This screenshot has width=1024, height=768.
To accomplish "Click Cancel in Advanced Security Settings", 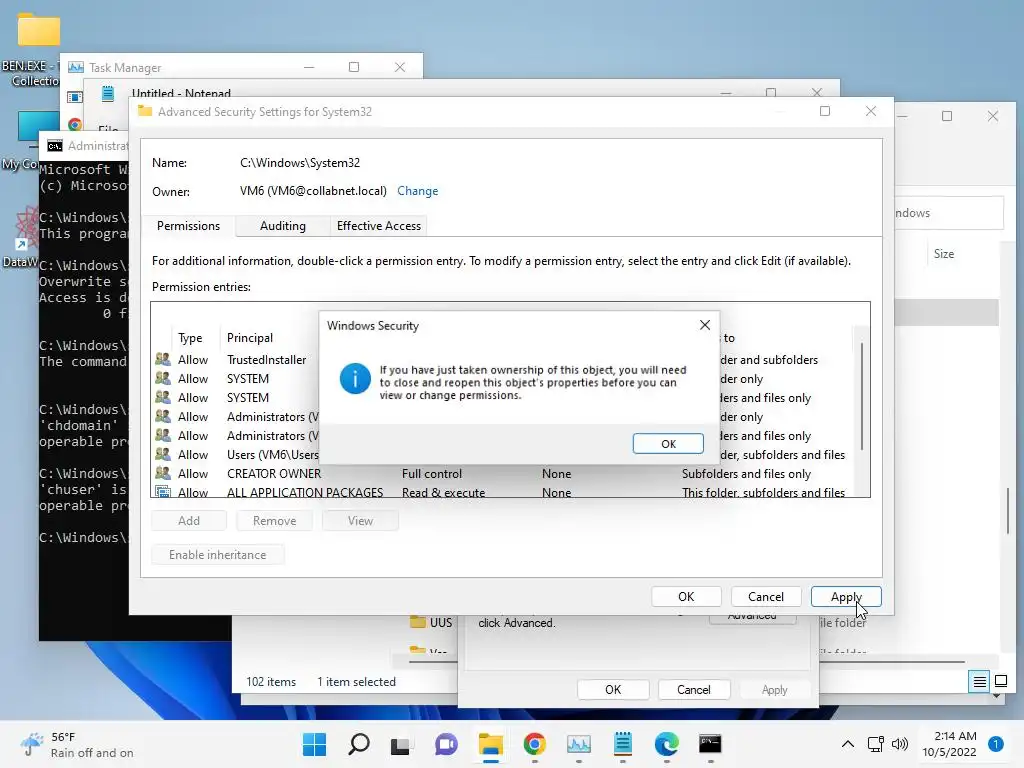I will pos(765,596).
